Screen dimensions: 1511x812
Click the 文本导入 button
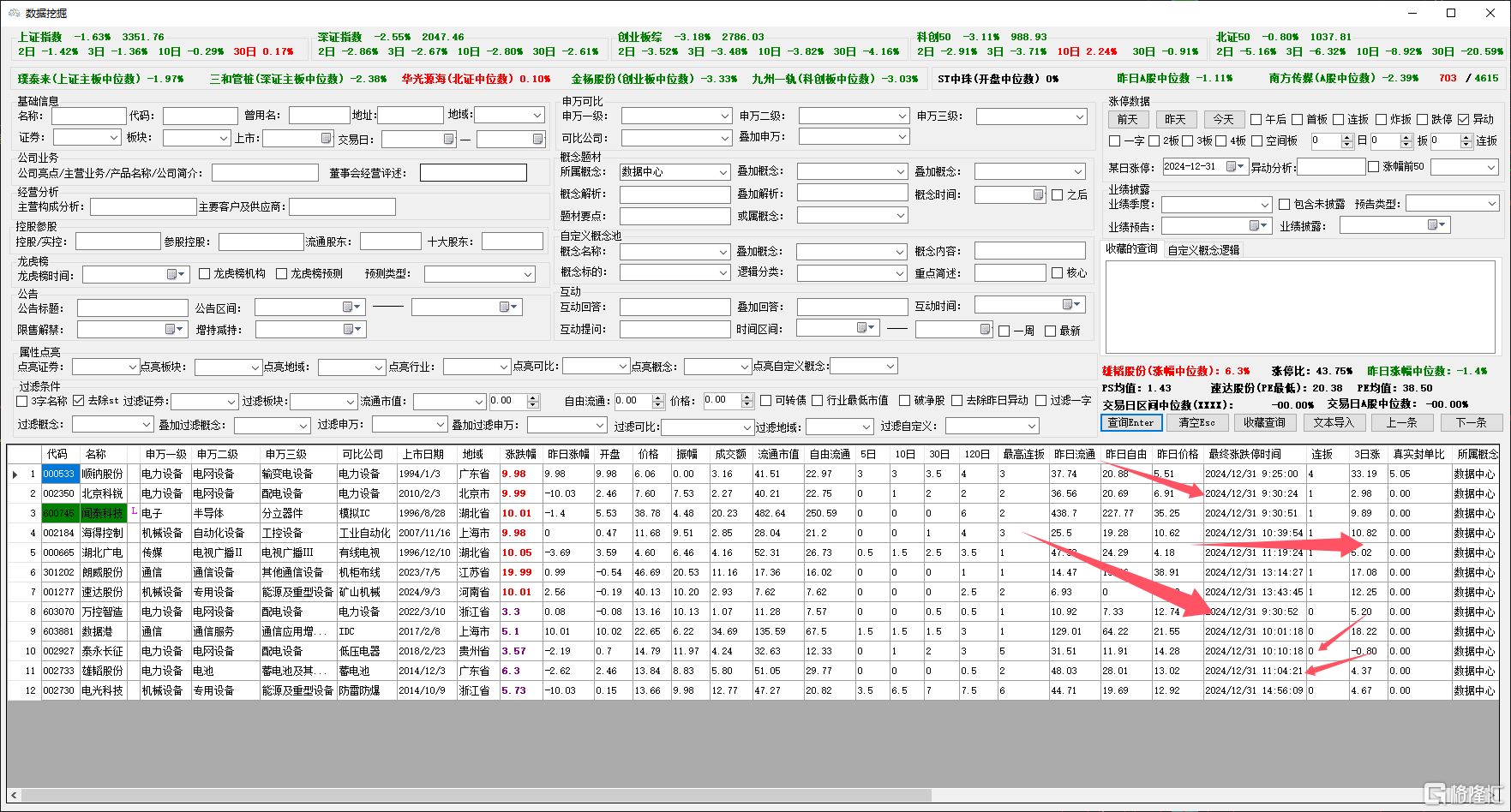pos(1334,422)
